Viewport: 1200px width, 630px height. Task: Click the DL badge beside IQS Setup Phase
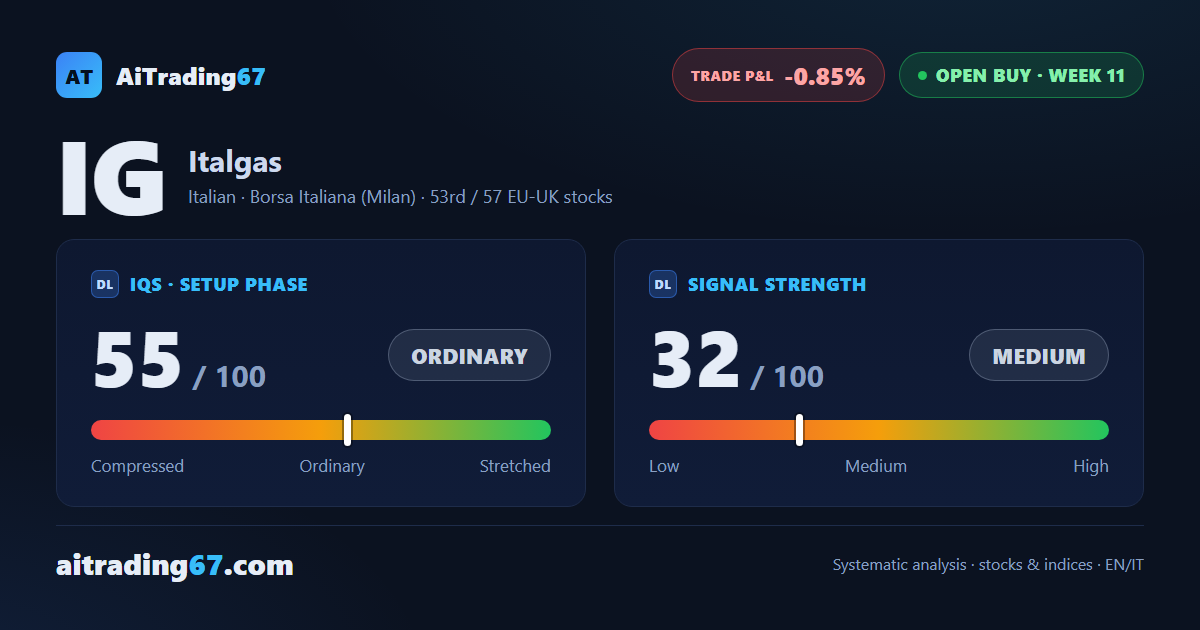105,284
